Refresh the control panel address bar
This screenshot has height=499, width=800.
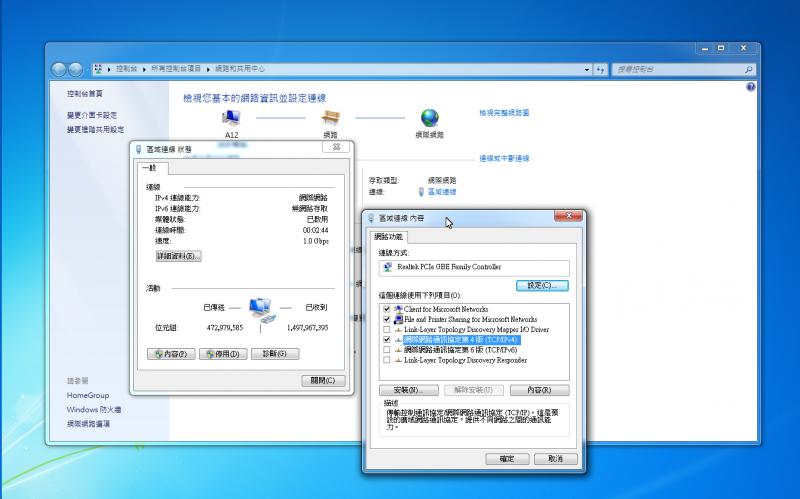[601, 69]
